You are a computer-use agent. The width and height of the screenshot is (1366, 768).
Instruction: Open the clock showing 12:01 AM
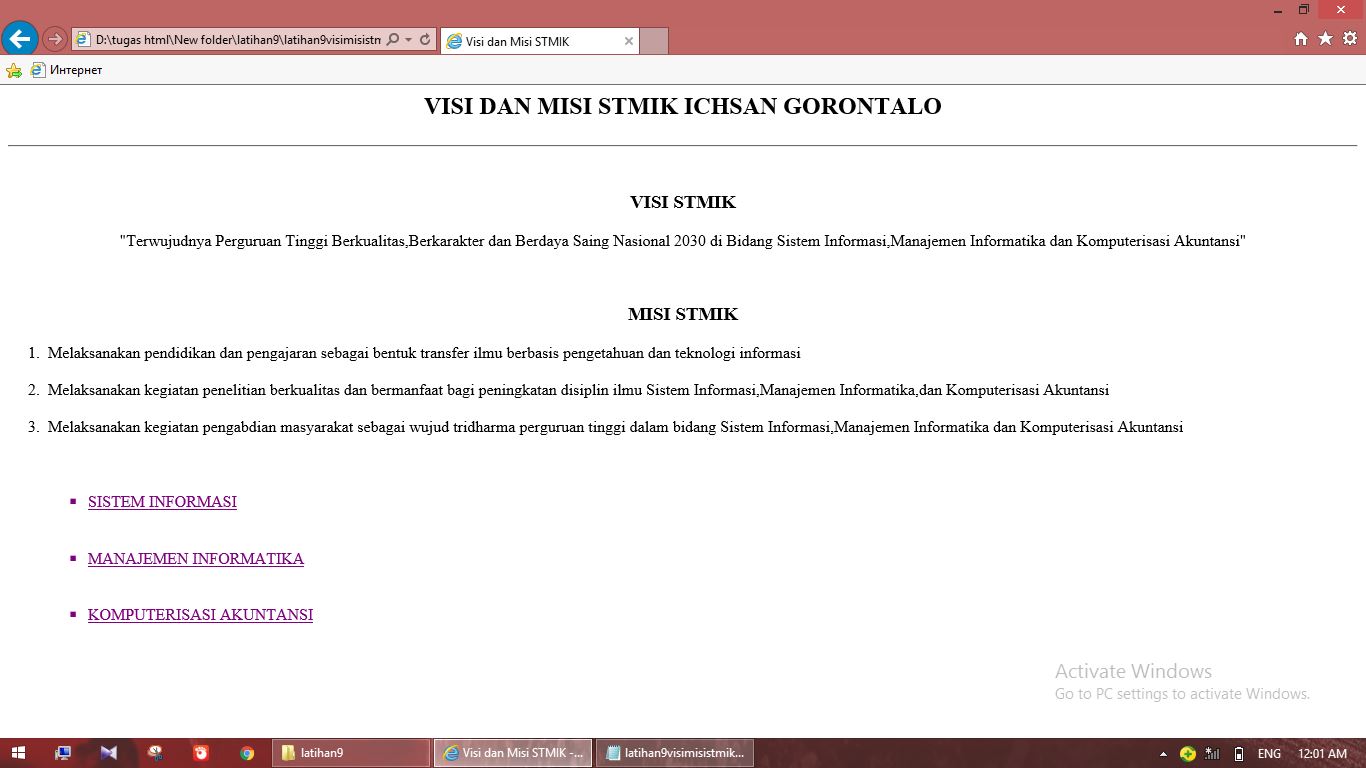point(1322,754)
